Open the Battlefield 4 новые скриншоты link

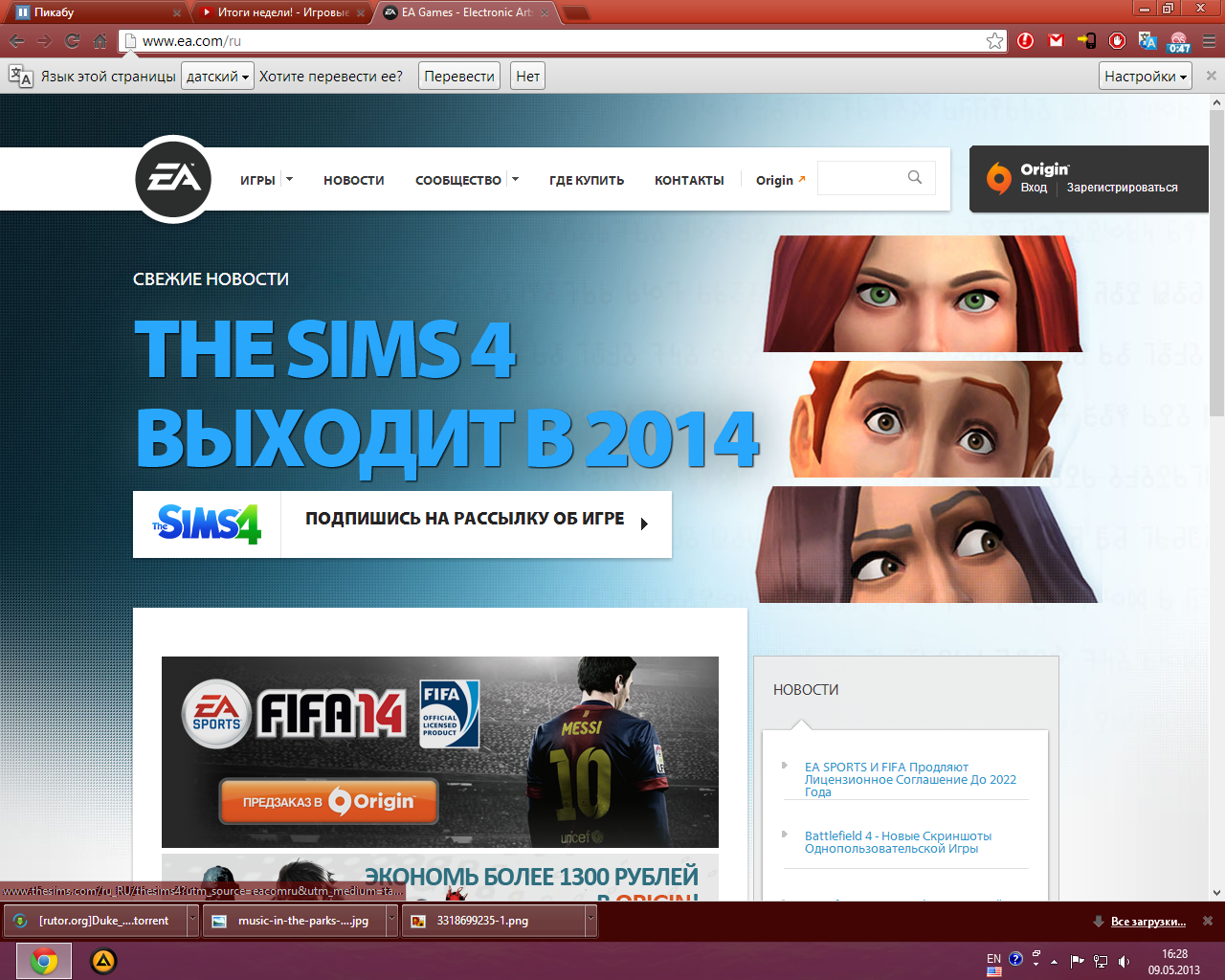pos(898,842)
